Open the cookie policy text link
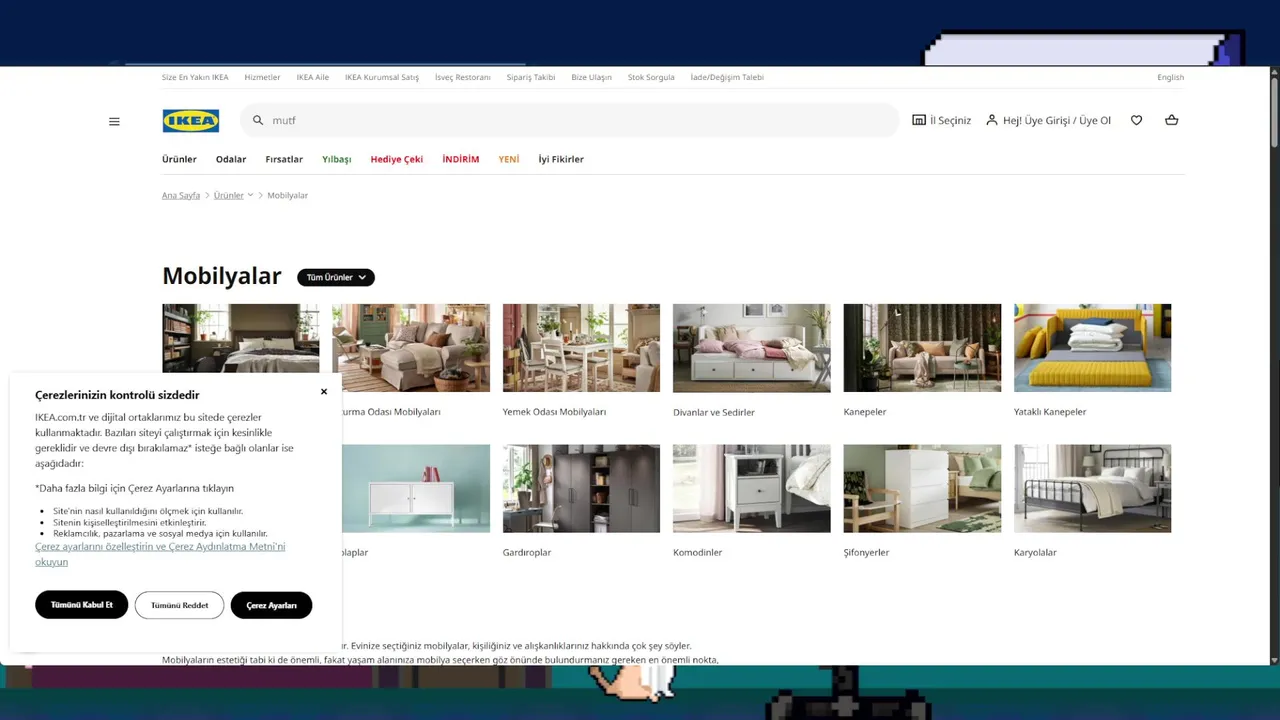 click(x=160, y=554)
